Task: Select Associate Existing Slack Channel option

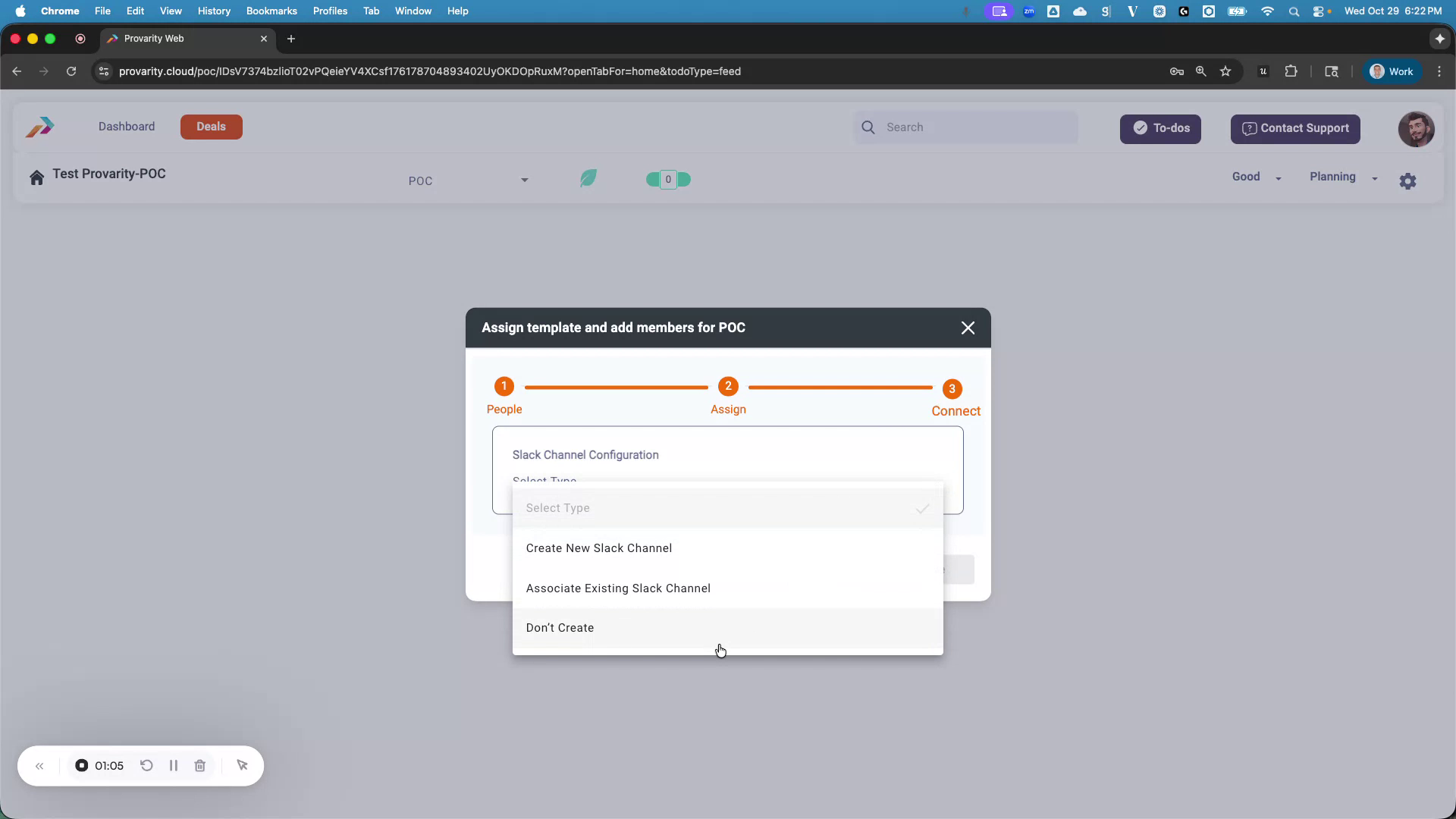Action: 619,588
